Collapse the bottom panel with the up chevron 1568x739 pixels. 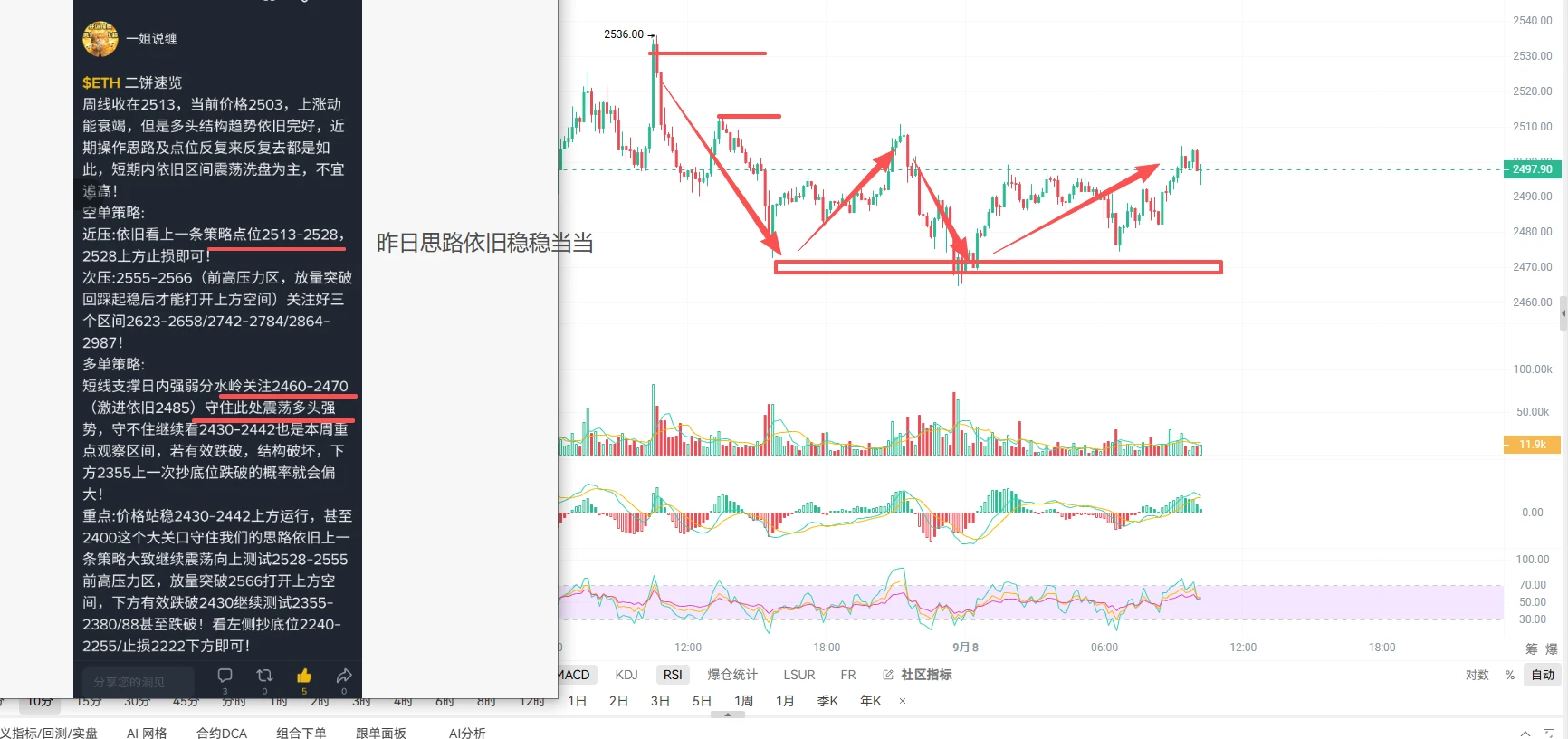[x=1525, y=733]
